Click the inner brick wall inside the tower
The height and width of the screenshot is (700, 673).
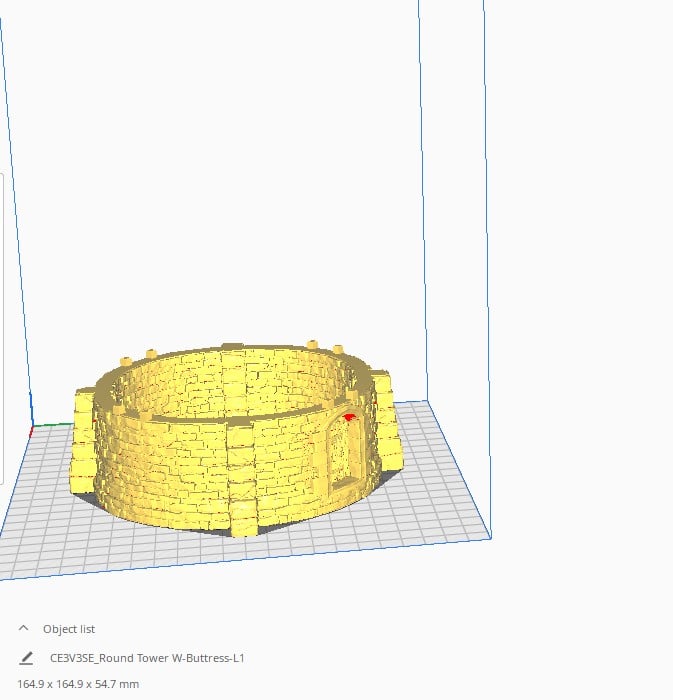pos(228,382)
